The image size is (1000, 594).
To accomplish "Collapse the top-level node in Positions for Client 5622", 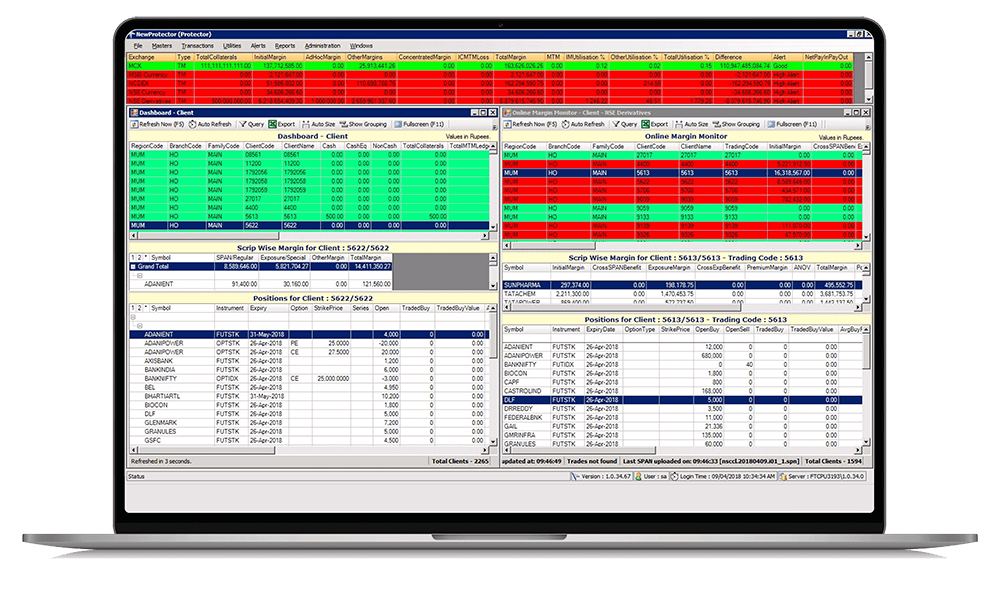I will coord(133,317).
